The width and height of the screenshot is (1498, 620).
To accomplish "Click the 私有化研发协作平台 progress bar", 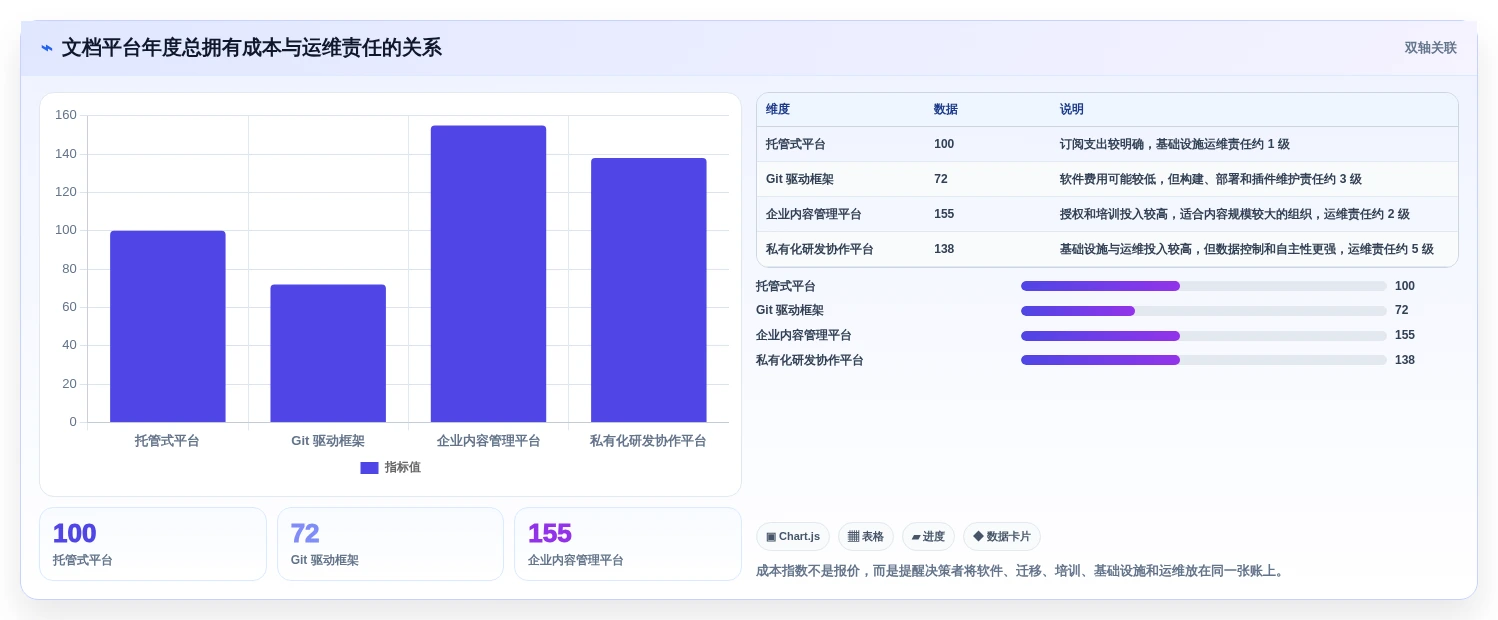I will click(1204, 360).
